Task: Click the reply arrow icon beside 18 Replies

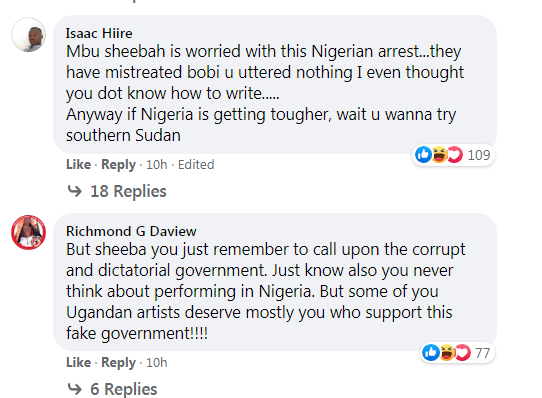Action: pos(74,191)
